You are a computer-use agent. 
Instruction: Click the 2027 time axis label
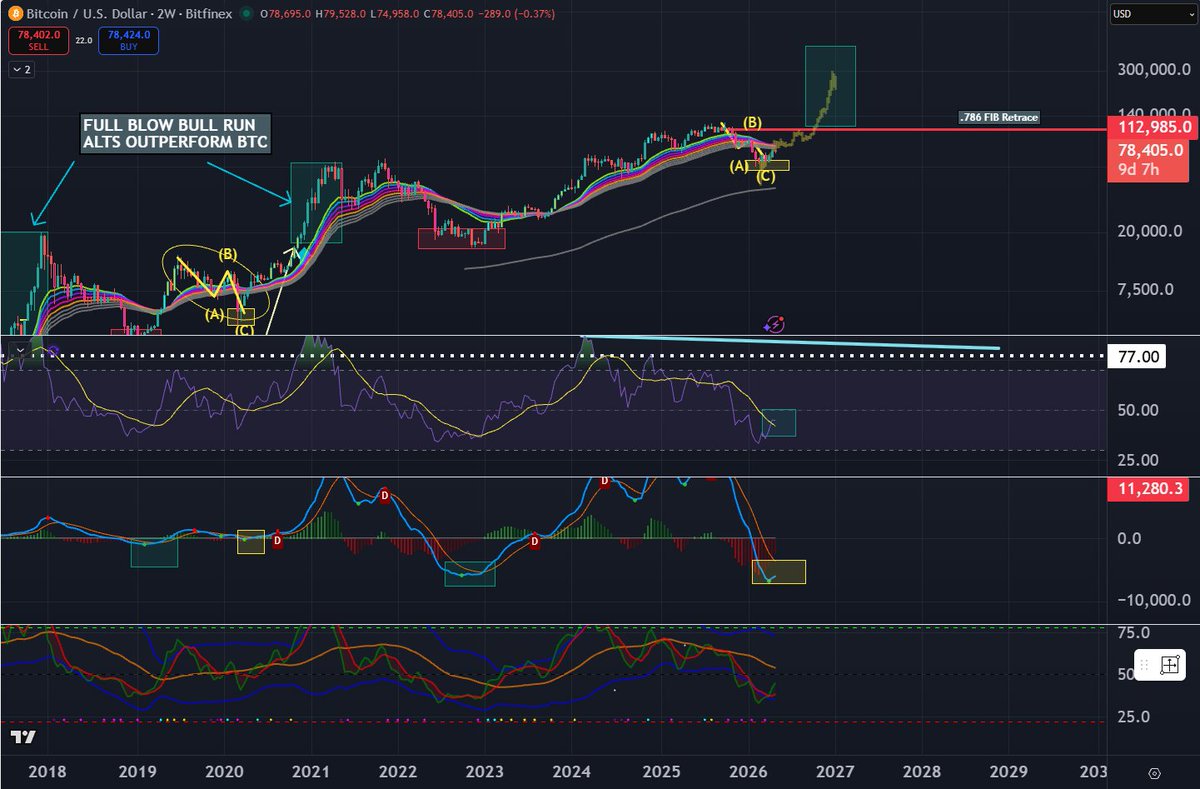point(834,773)
